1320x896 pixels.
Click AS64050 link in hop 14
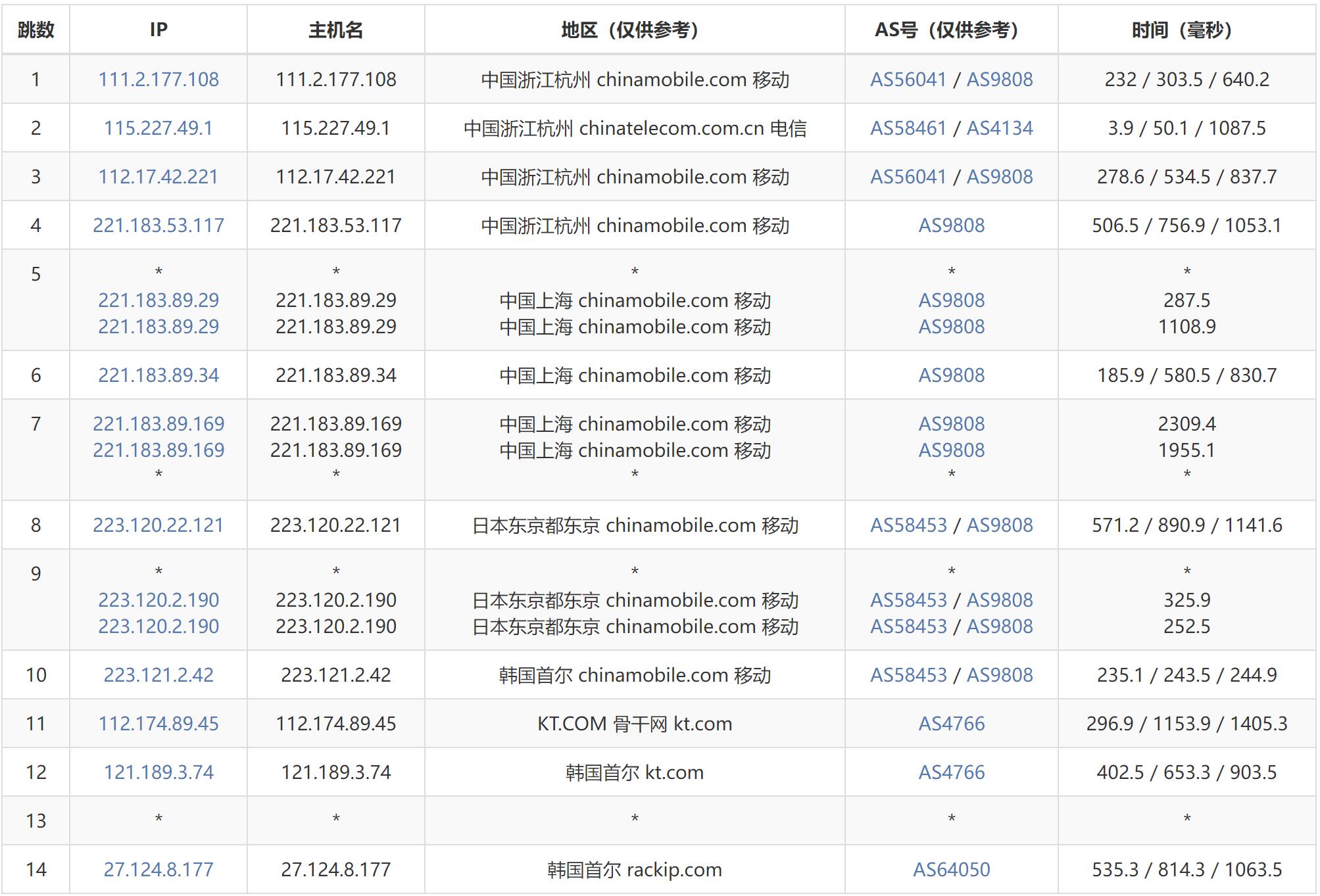pyautogui.click(x=952, y=870)
